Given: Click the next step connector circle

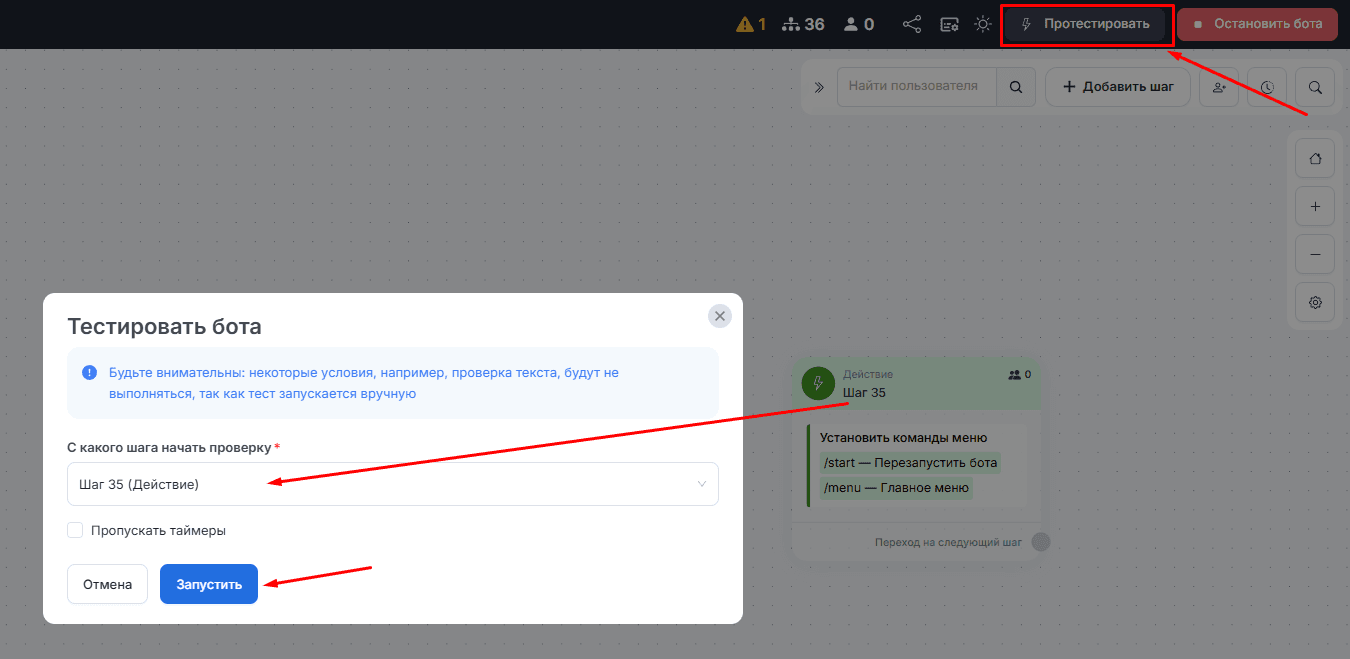Looking at the screenshot, I should 1041,542.
